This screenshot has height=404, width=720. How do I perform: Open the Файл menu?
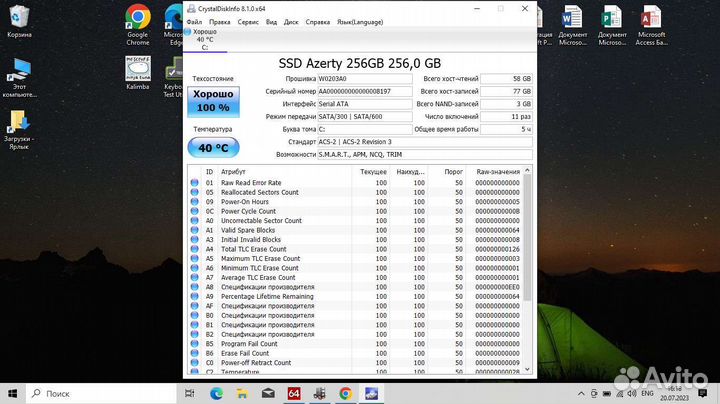(x=194, y=22)
